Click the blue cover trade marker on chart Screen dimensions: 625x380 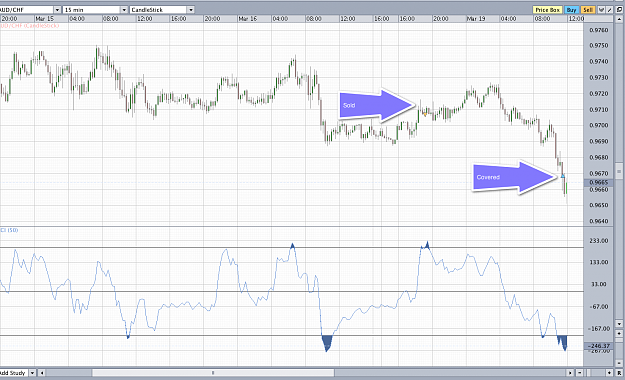click(x=563, y=176)
